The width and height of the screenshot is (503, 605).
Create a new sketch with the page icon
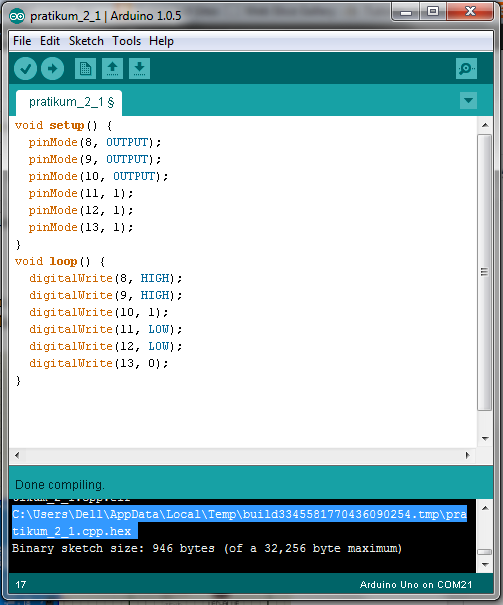(x=85, y=69)
